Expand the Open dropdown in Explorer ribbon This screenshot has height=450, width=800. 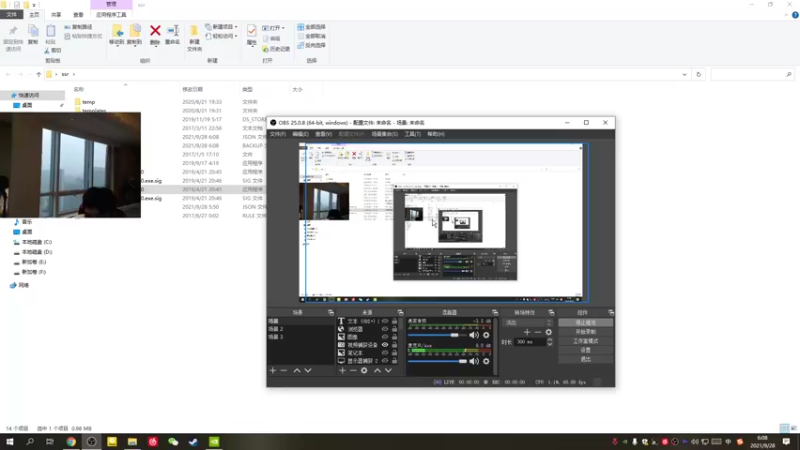[283, 28]
